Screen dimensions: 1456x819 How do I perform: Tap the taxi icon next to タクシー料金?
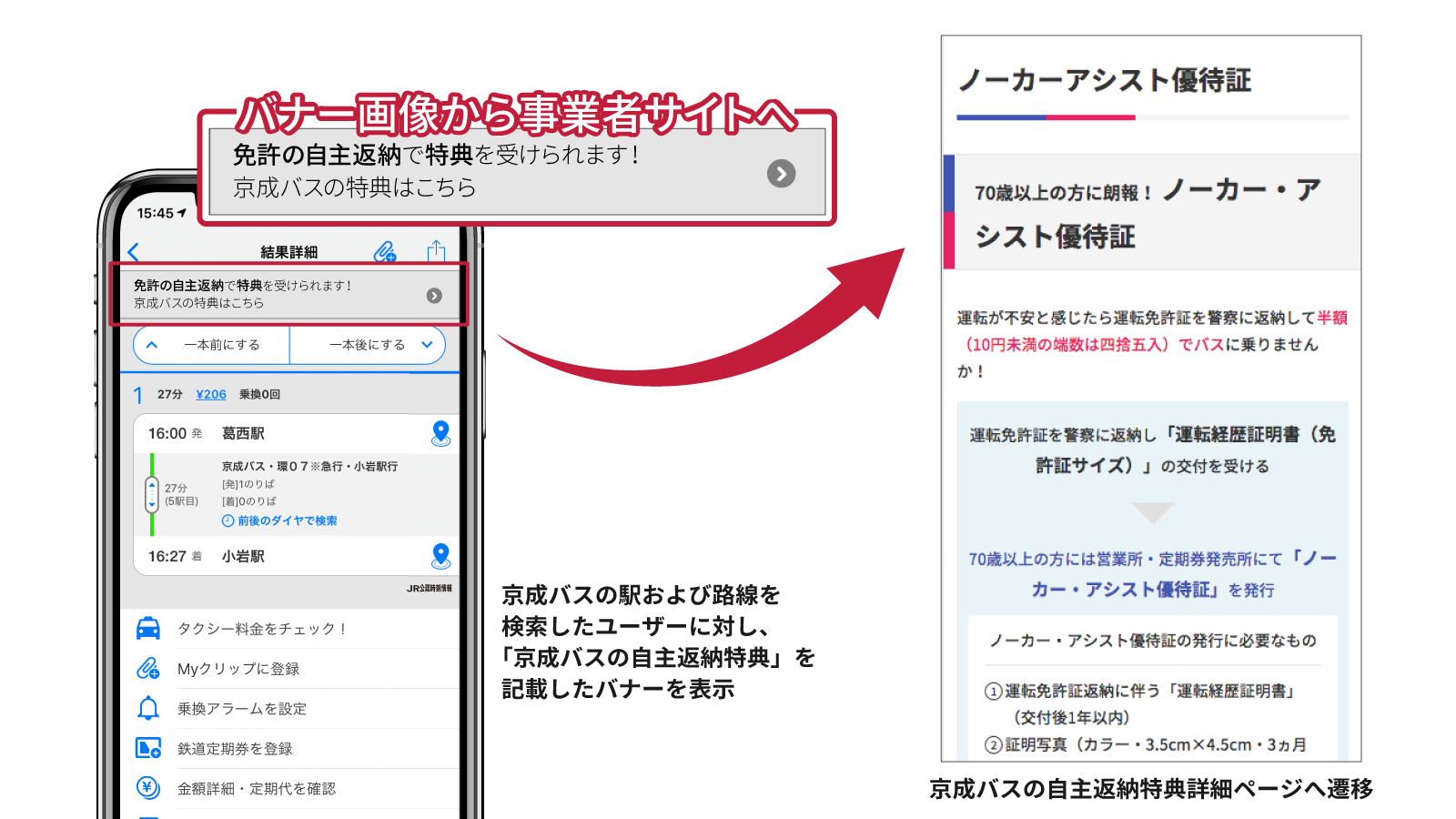click(x=148, y=629)
